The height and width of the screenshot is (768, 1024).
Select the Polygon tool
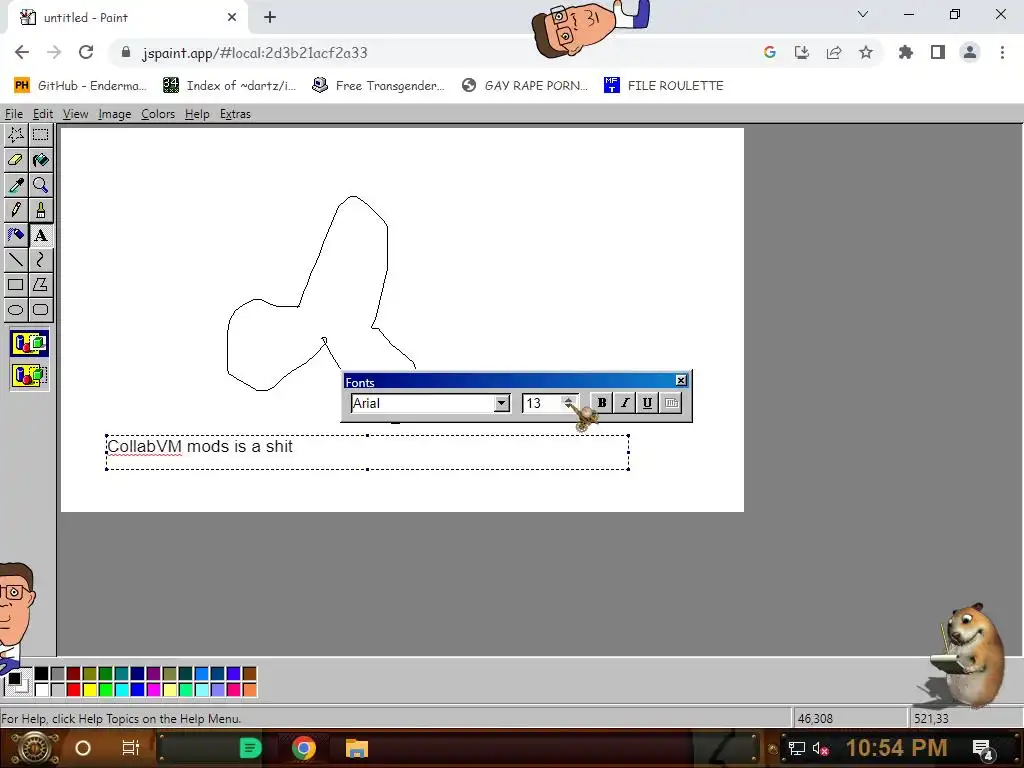(40, 285)
